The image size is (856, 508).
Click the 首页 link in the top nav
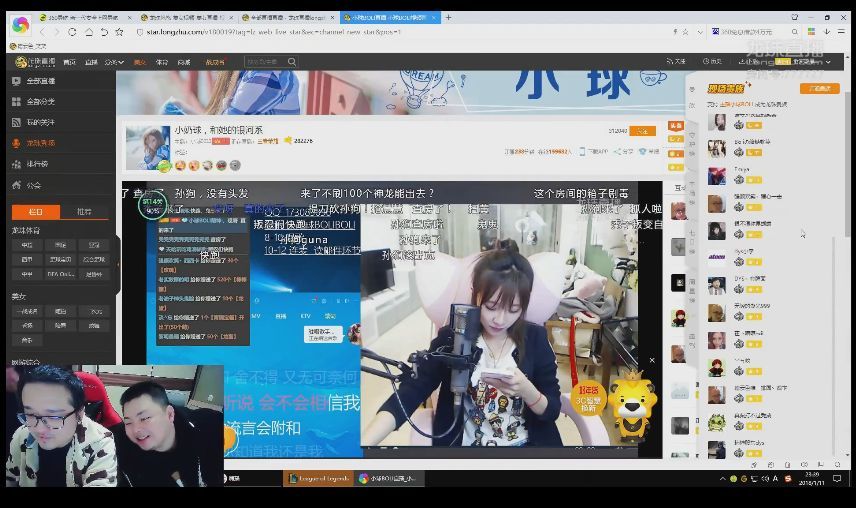click(x=69, y=62)
